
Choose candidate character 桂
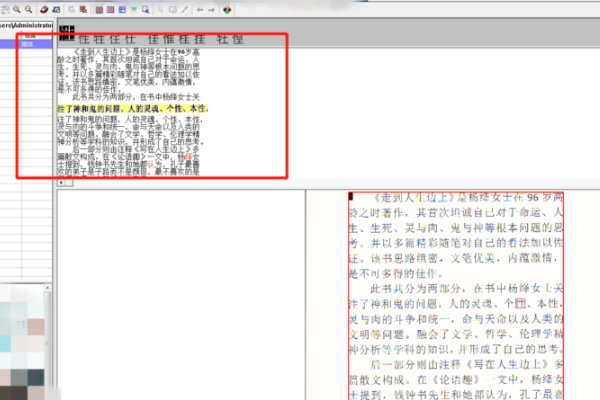(x=184, y=39)
